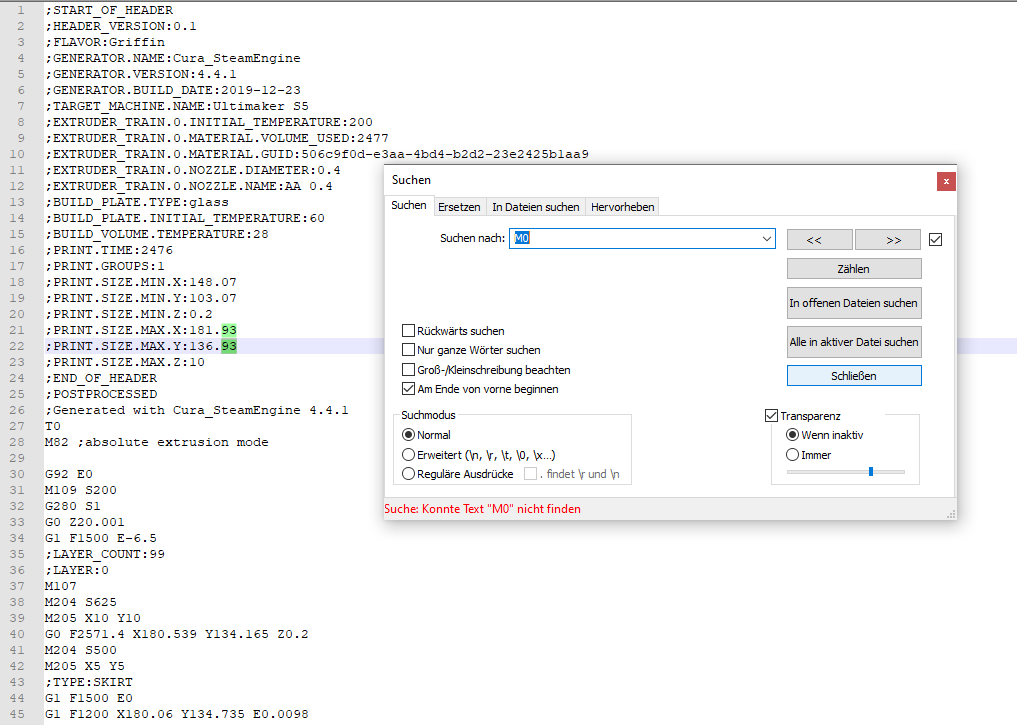Select Reguläre Ausdrücke mode
The width and height of the screenshot is (1017, 725).
tap(409, 473)
